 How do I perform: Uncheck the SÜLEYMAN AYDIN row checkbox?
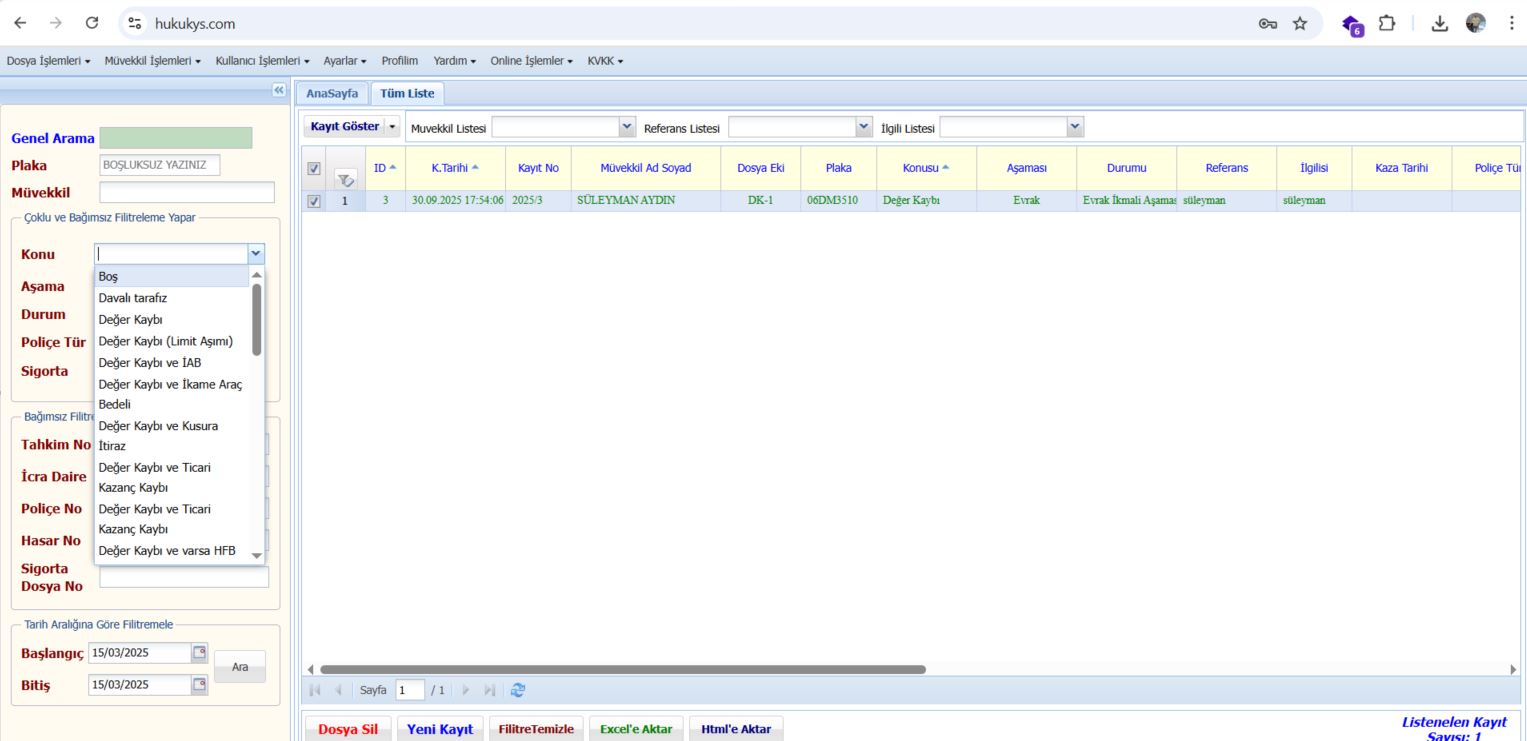[314, 201]
